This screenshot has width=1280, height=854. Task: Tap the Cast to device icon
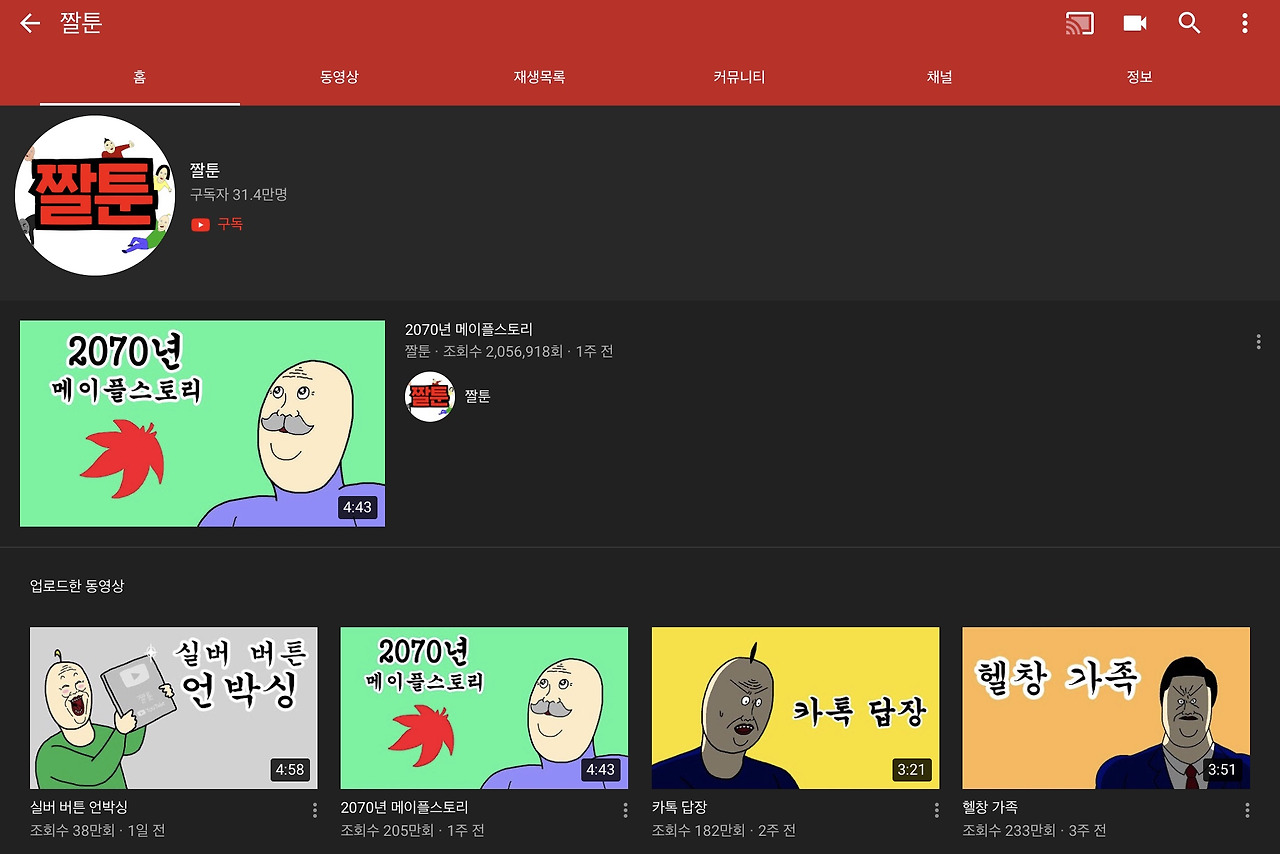click(x=1080, y=23)
